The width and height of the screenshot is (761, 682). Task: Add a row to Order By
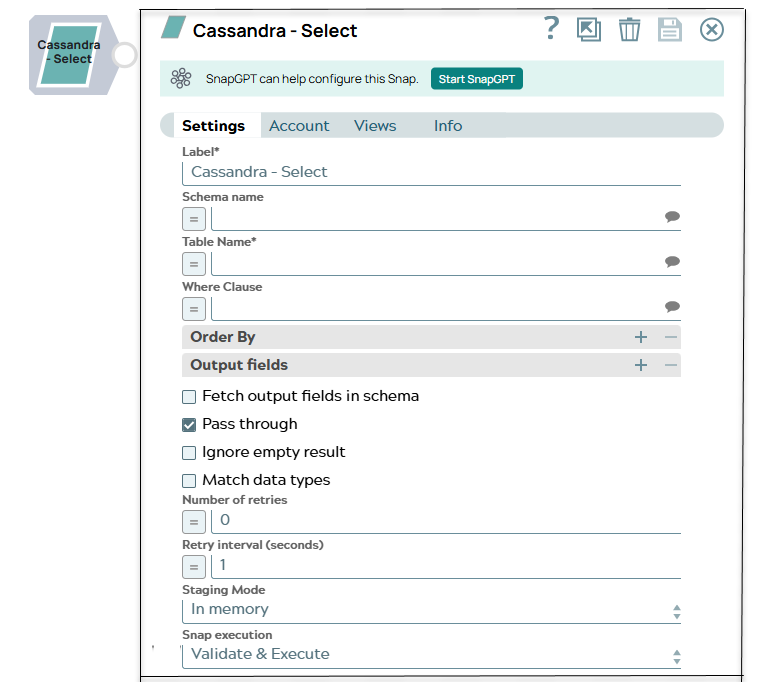641,338
